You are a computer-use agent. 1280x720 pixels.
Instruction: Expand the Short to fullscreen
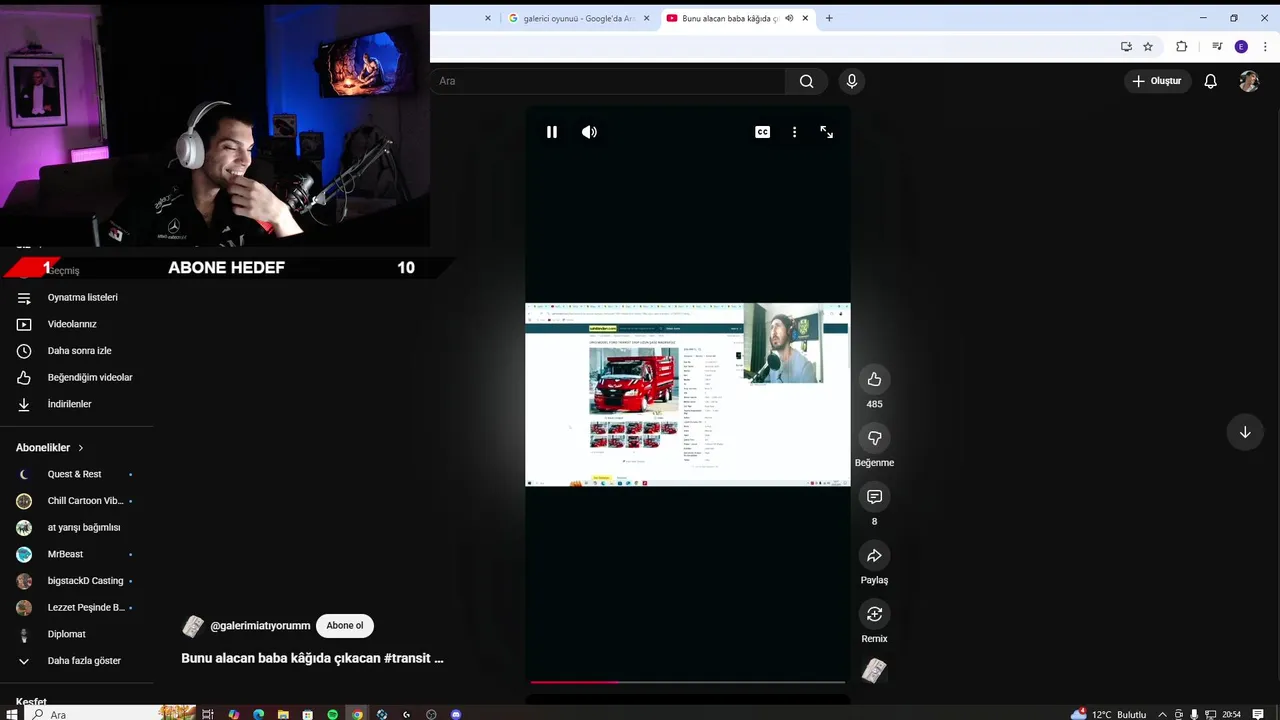826,132
